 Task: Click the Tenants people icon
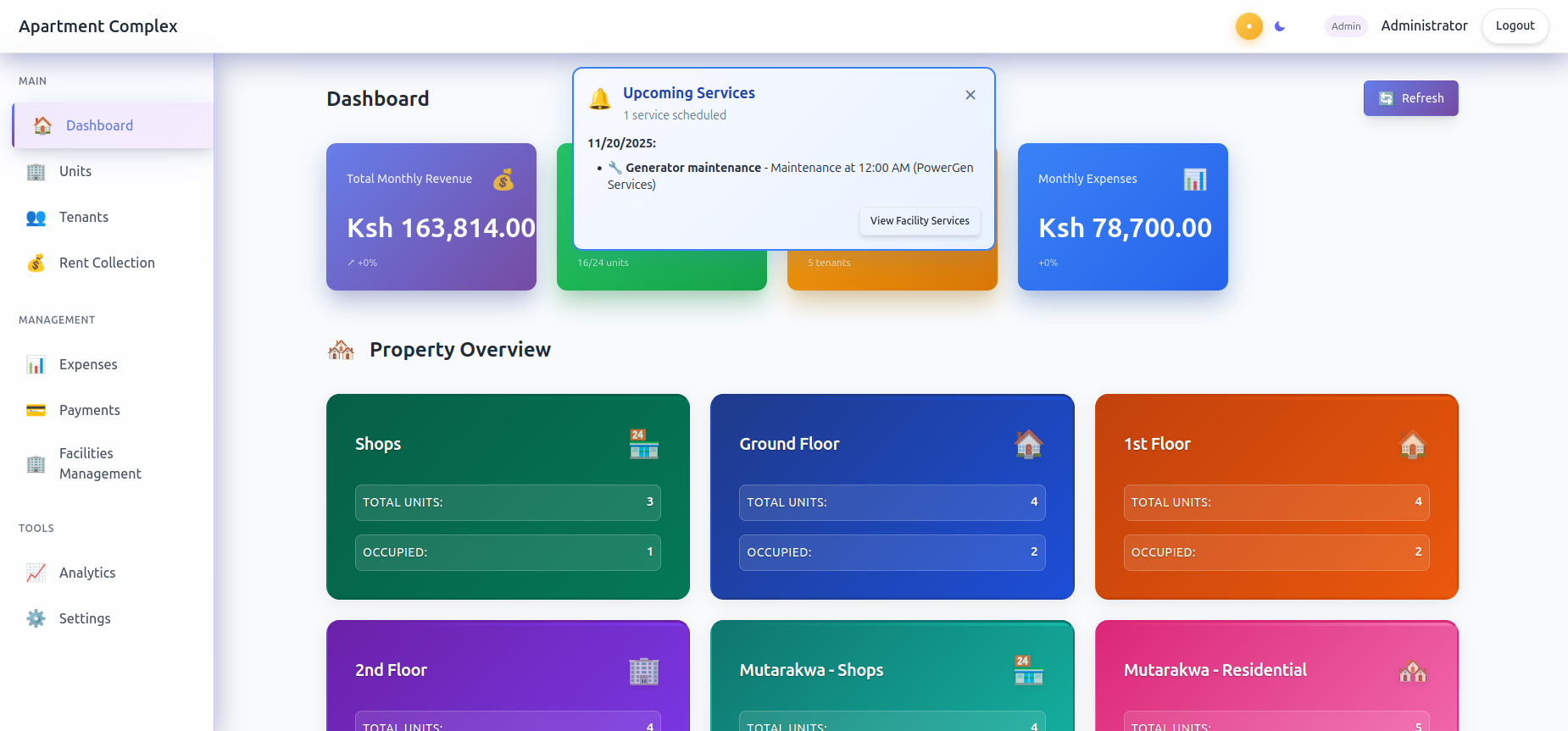coord(36,217)
